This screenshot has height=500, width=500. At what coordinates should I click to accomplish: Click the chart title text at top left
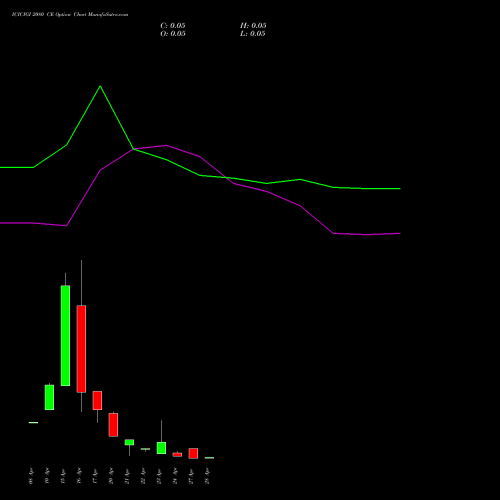(70, 15)
